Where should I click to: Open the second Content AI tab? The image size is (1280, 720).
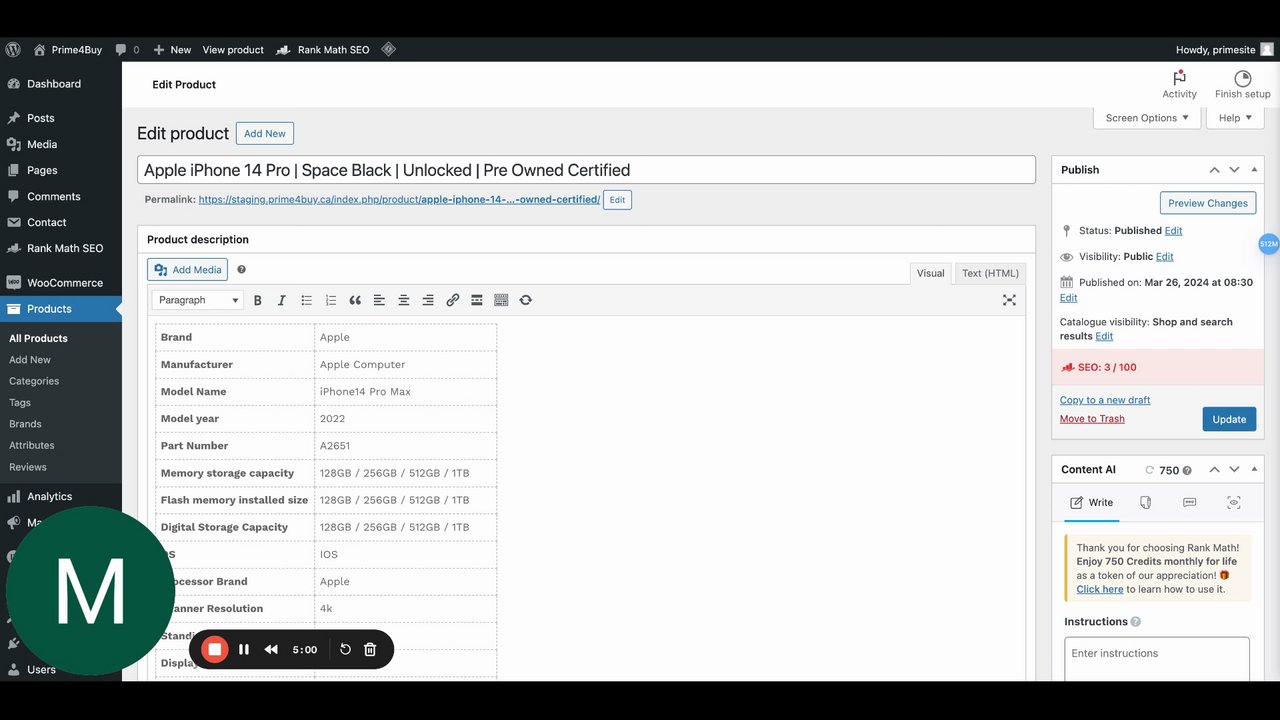click(x=1146, y=503)
